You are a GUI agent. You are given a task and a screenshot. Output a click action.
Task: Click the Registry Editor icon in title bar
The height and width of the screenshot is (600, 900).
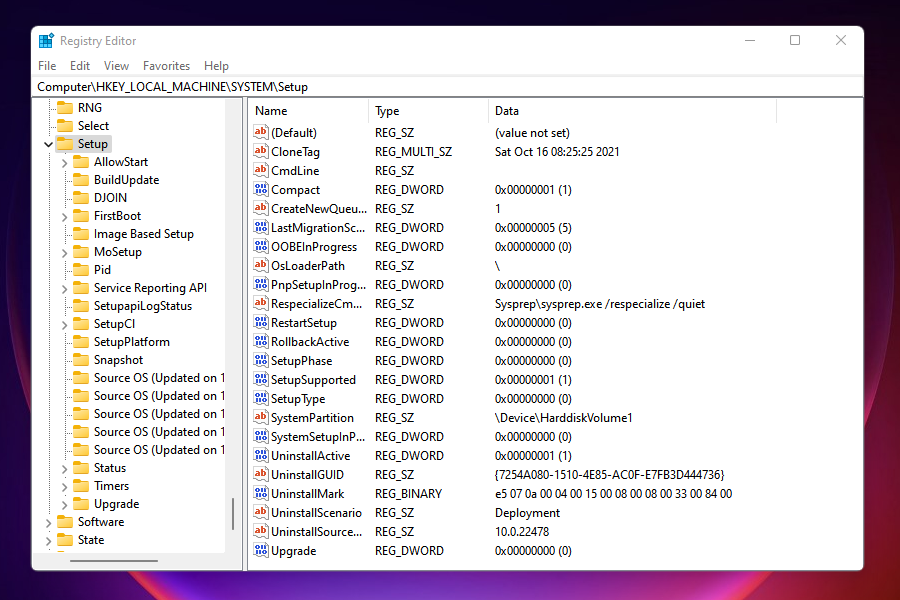[46, 40]
